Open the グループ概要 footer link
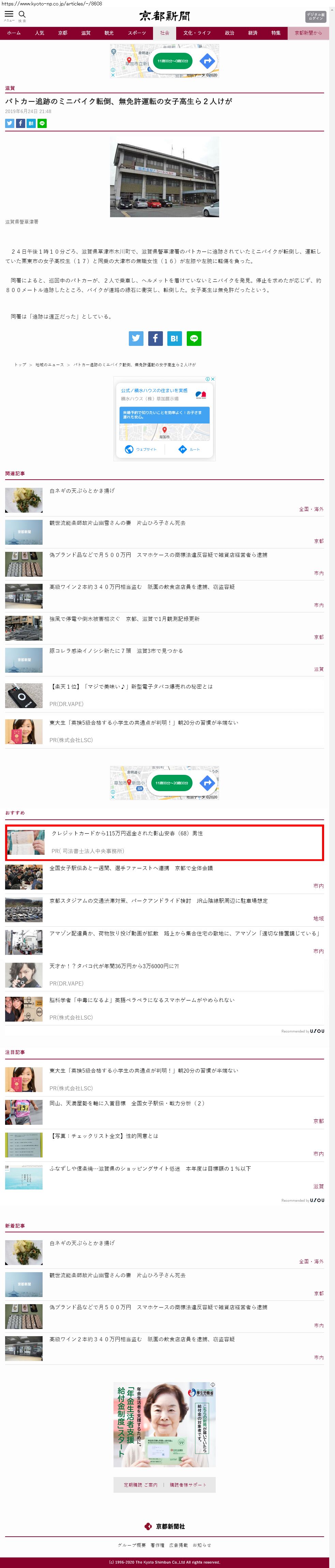This screenshot has height=1568, width=335. [x=132, y=1545]
